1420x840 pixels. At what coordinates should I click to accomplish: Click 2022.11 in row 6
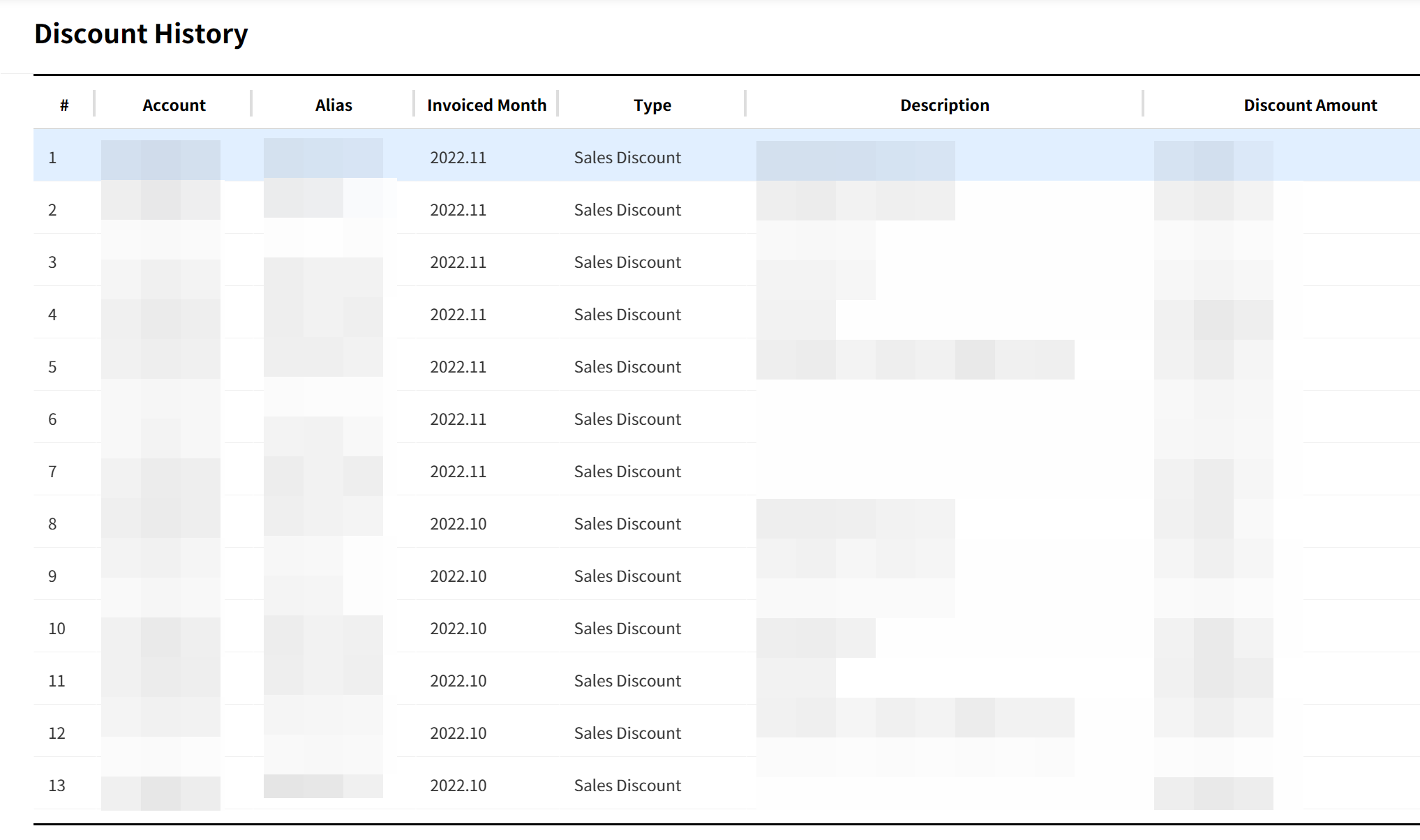[458, 419]
